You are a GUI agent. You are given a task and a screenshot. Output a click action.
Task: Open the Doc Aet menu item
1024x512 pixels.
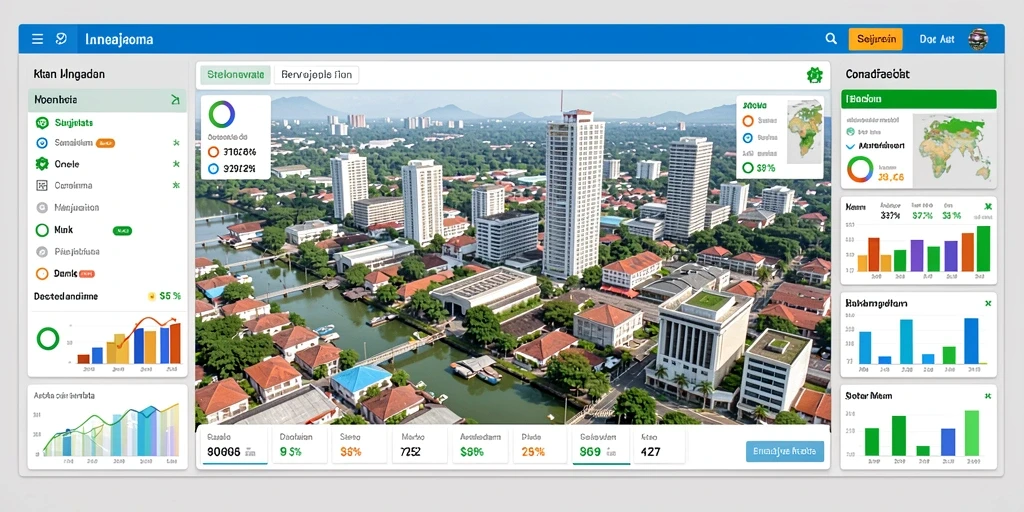tap(936, 39)
